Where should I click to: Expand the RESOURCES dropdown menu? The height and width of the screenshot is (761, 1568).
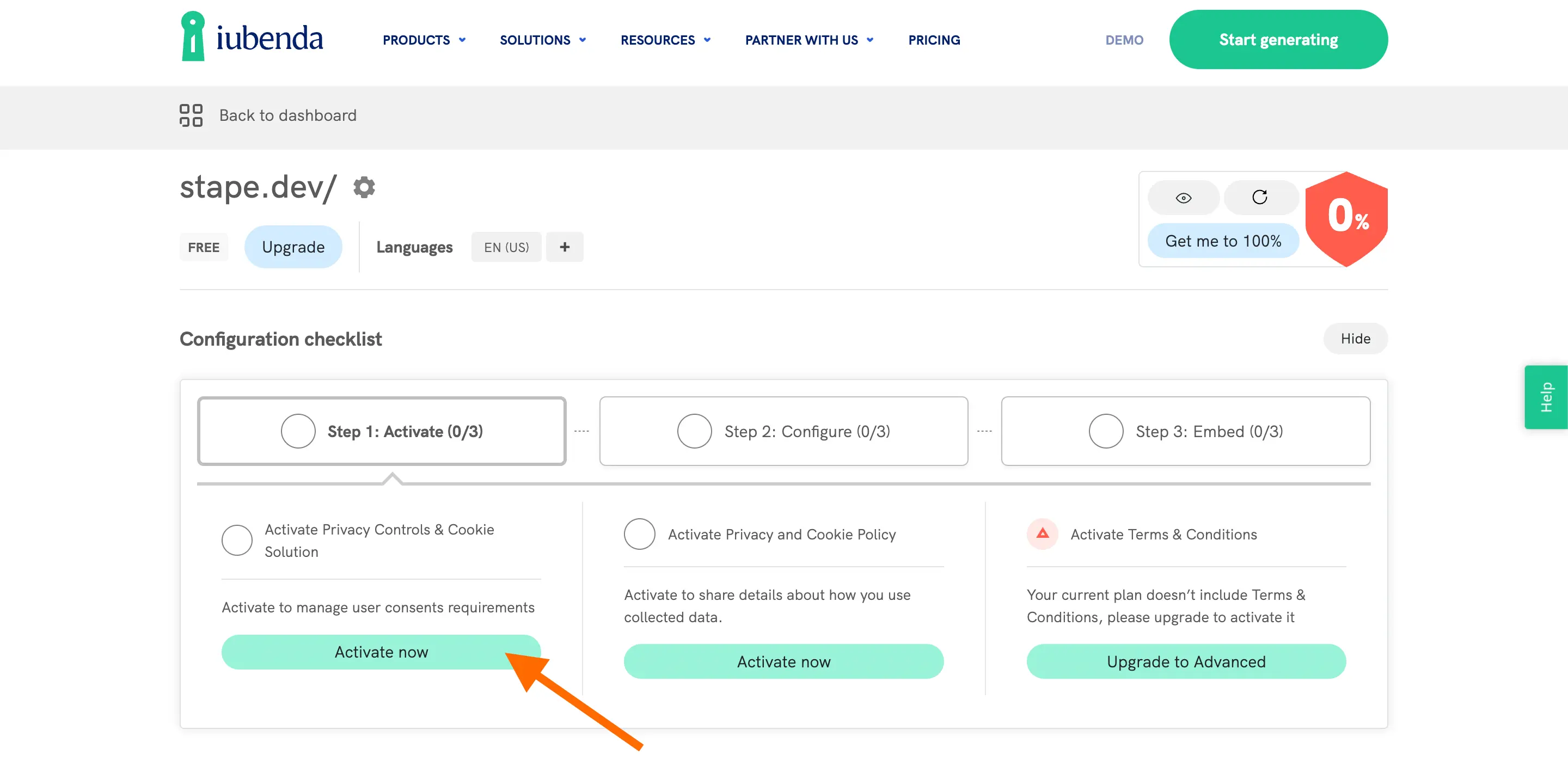coord(665,40)
